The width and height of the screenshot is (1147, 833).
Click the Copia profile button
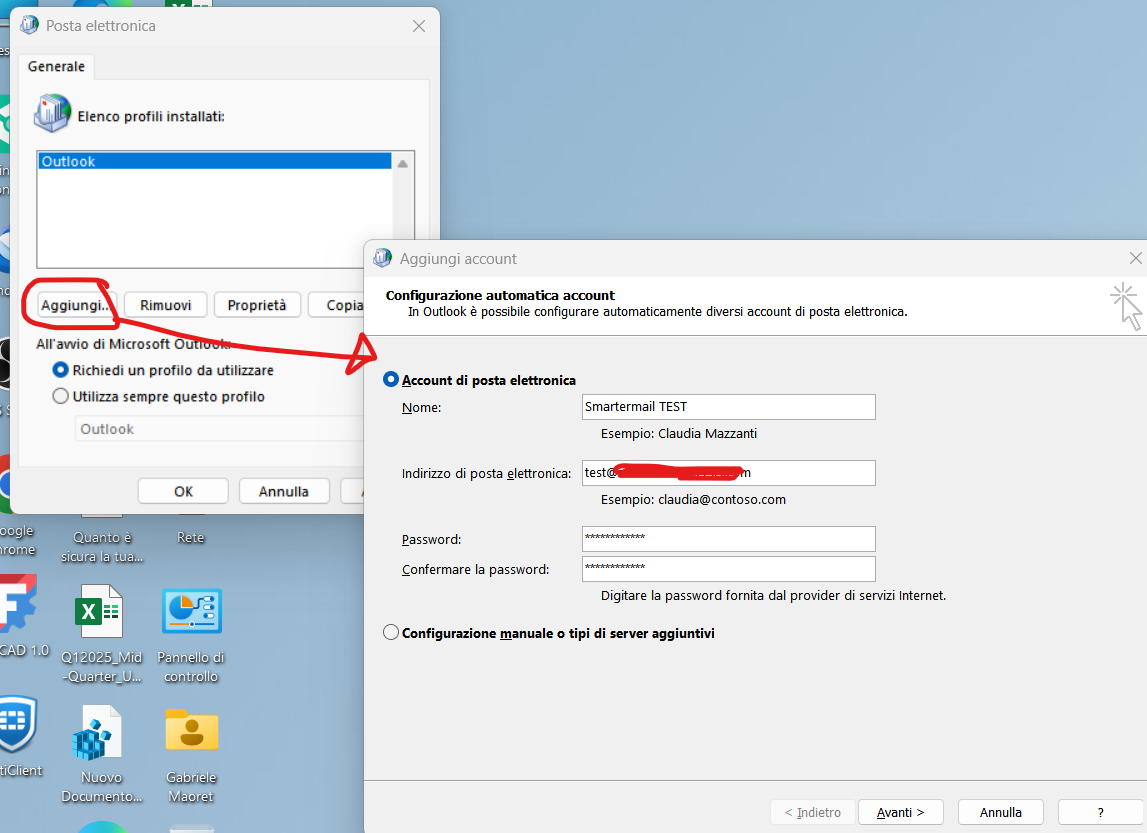pos(336,305)
